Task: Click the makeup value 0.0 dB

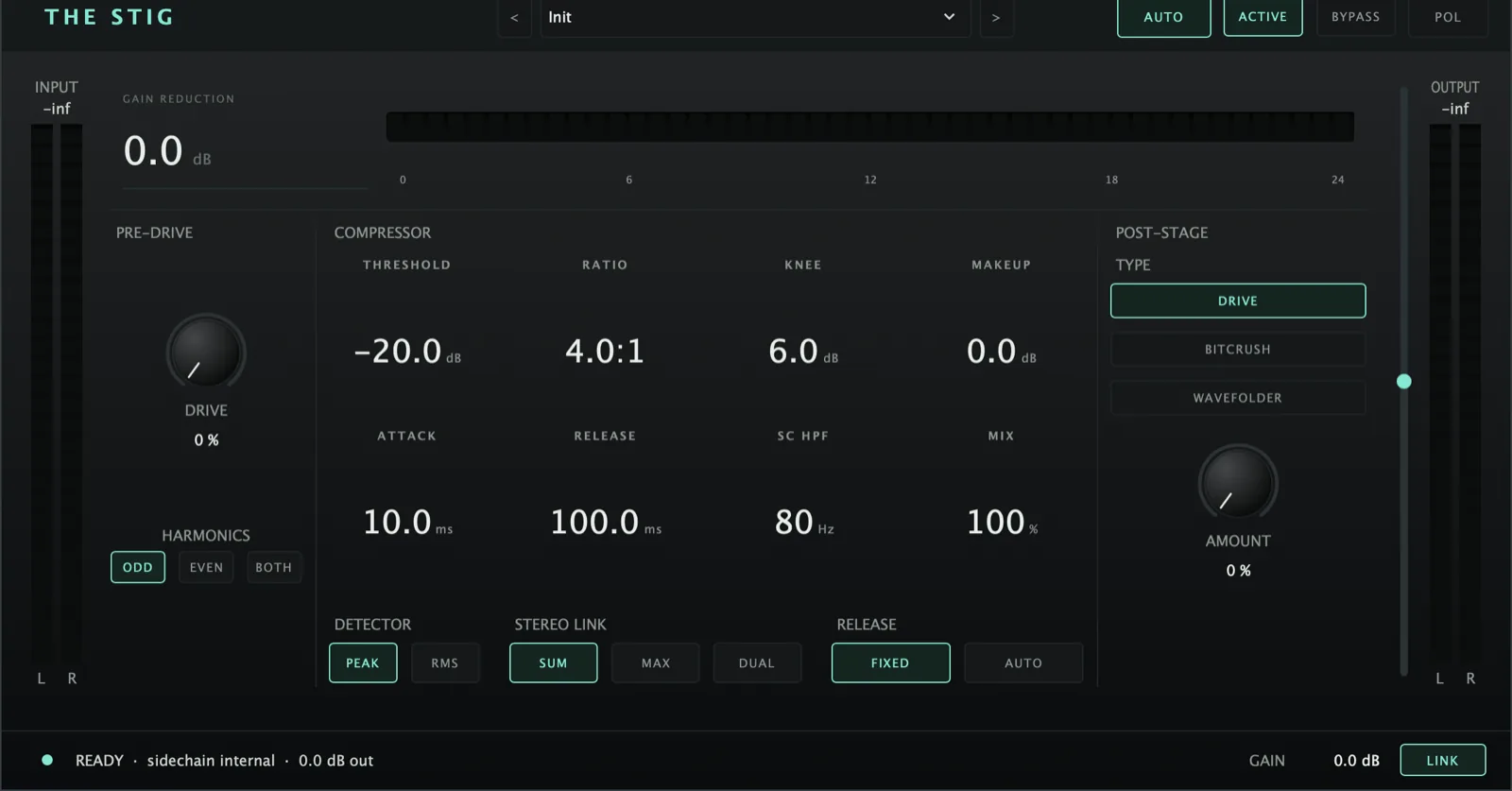Action: click(x=1002, y=352)
